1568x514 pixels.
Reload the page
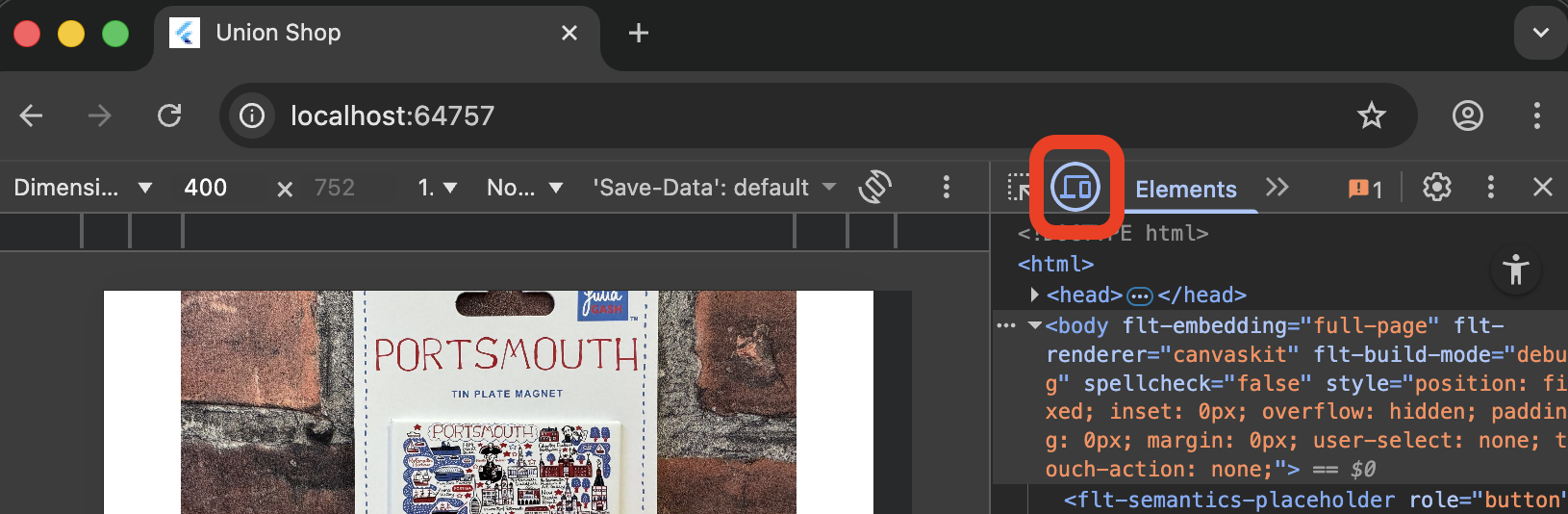pos(170,116)
